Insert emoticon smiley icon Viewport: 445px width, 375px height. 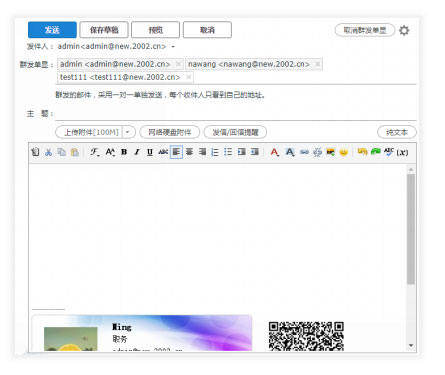pyautogui.click(x=344, y=152)
